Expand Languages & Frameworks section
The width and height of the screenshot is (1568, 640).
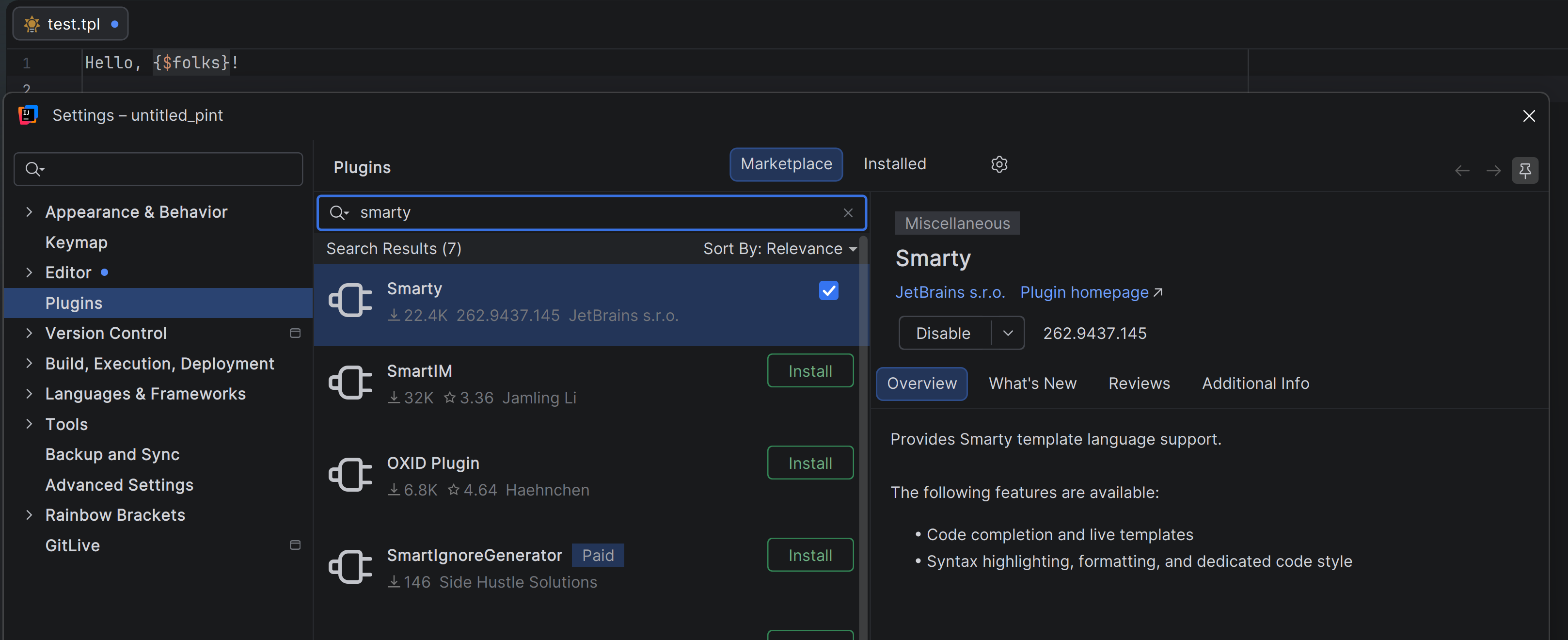29,393
